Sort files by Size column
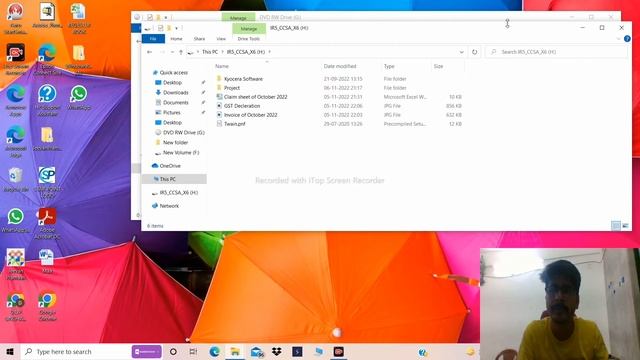The height and width of the screenshot is (360, 640). [x=438, y=66]
